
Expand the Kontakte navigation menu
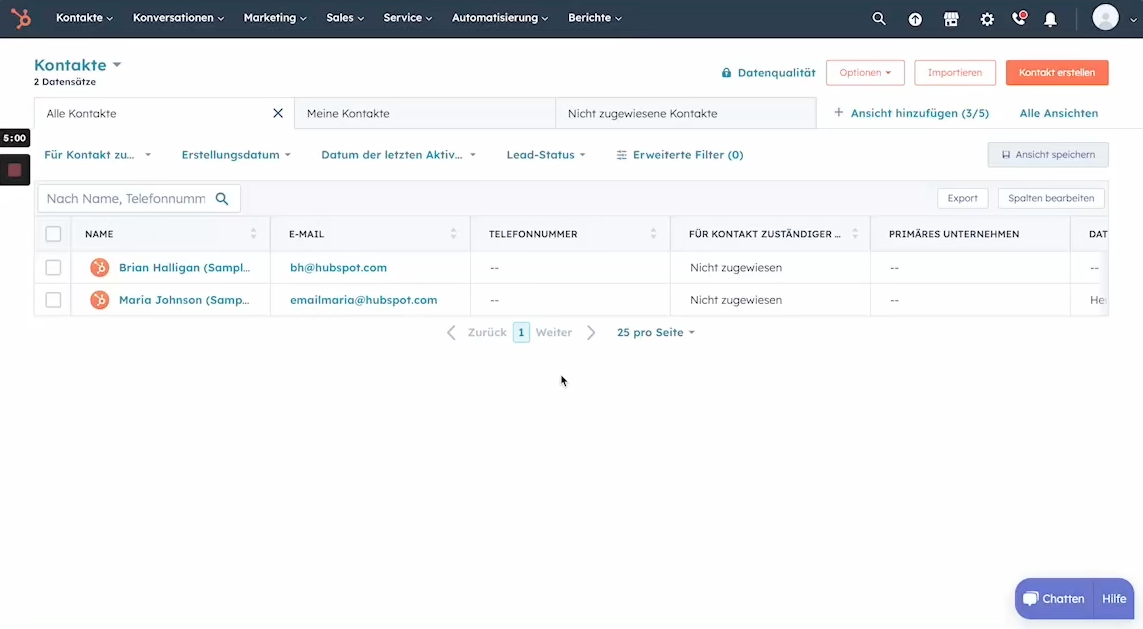pyautogui.click(x=85, y=17)
